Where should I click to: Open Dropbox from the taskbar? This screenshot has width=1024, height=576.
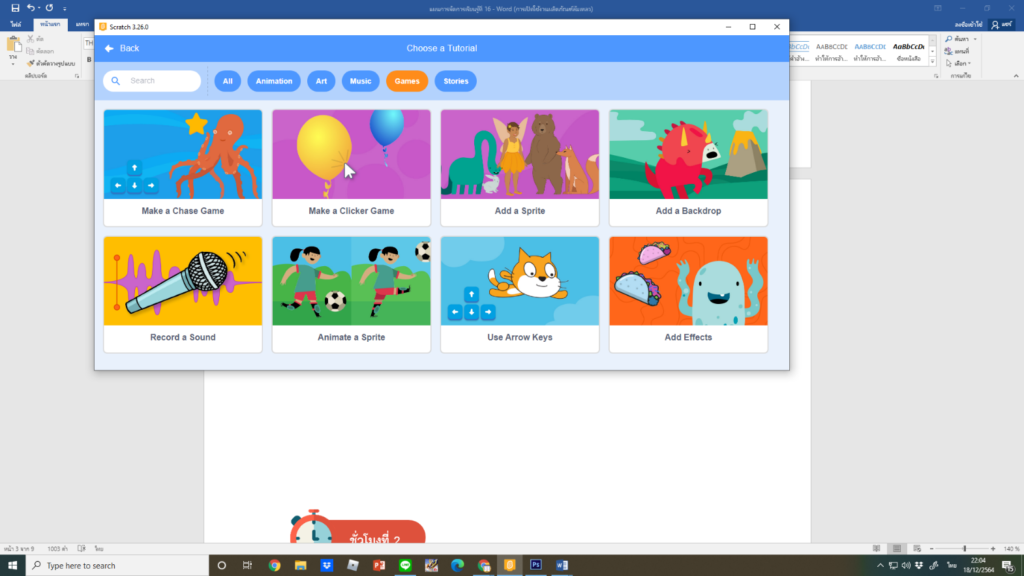tap(327, 565)
